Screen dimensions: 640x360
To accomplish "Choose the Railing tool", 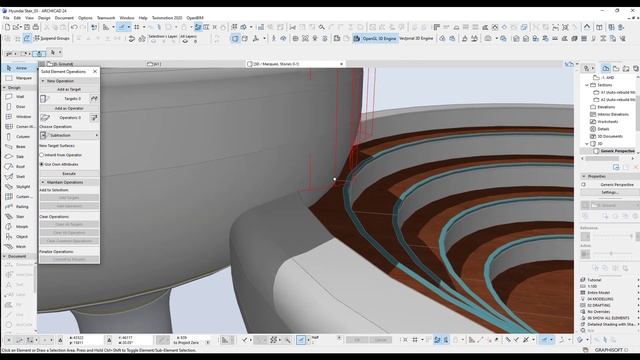I will tap(18, 207).
